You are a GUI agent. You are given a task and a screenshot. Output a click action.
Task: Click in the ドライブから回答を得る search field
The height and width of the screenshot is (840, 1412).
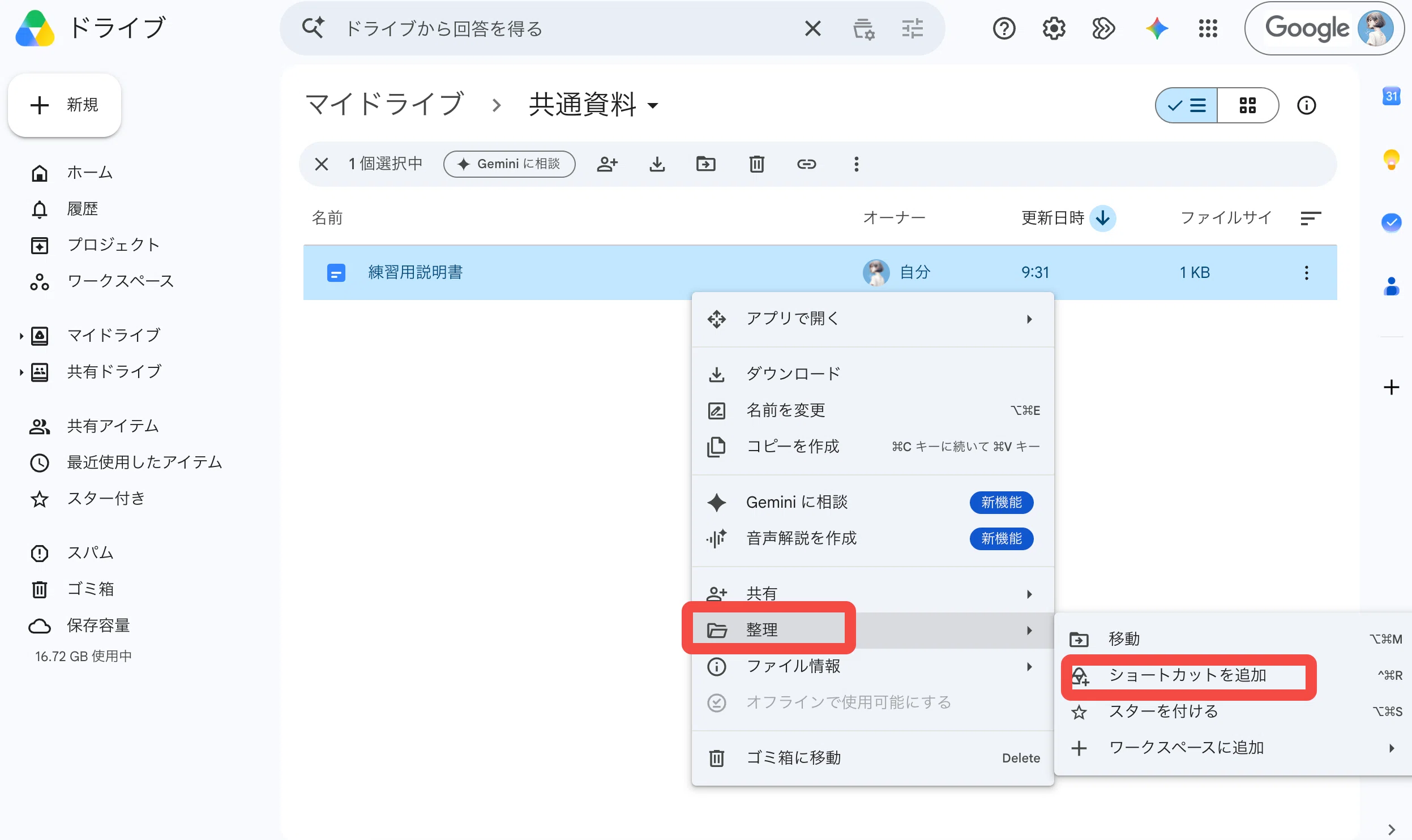pos(566,28)
